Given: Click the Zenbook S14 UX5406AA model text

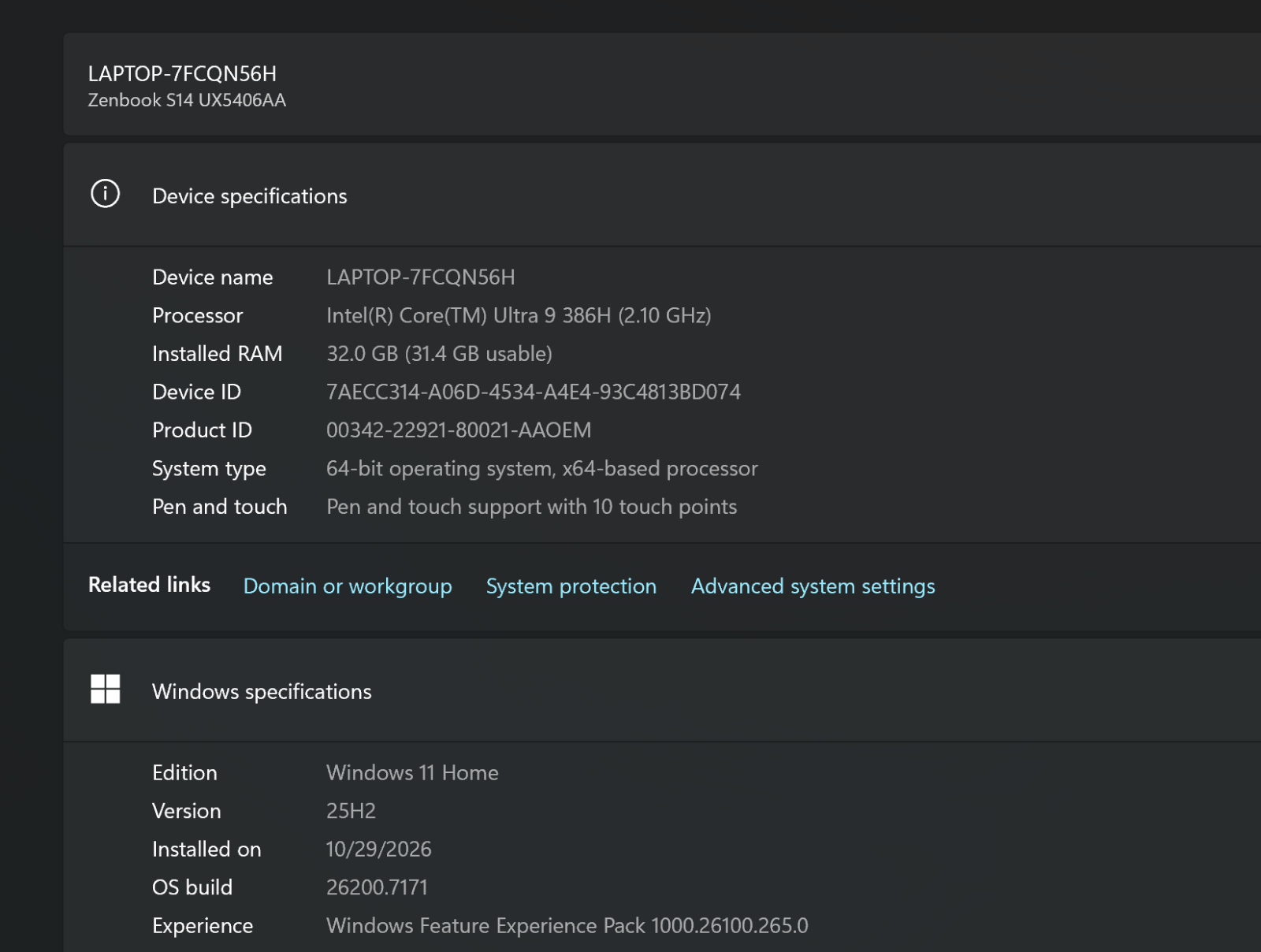Looking at the screenshot, I should click(187, 100).
